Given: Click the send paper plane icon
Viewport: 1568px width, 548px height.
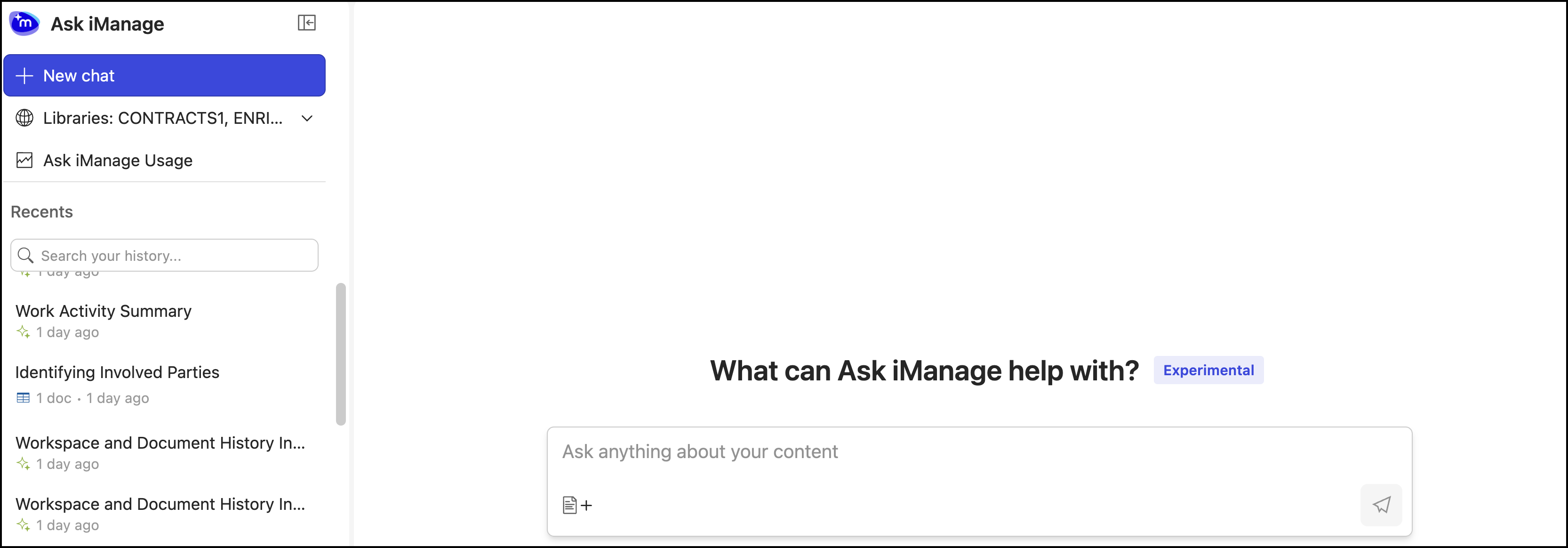Looking at the screenshot, I should coord(1382,505).
